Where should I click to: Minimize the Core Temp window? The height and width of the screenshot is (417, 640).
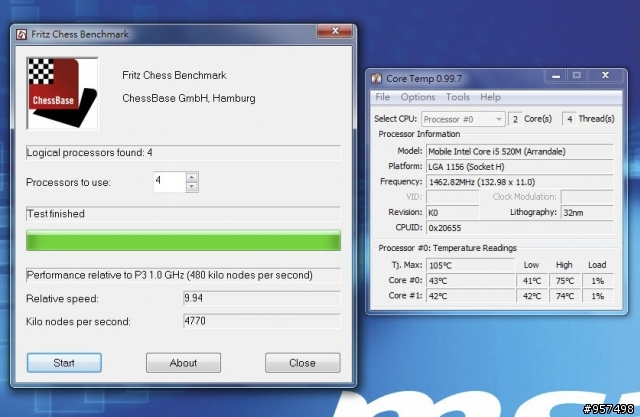coord(556,76)
